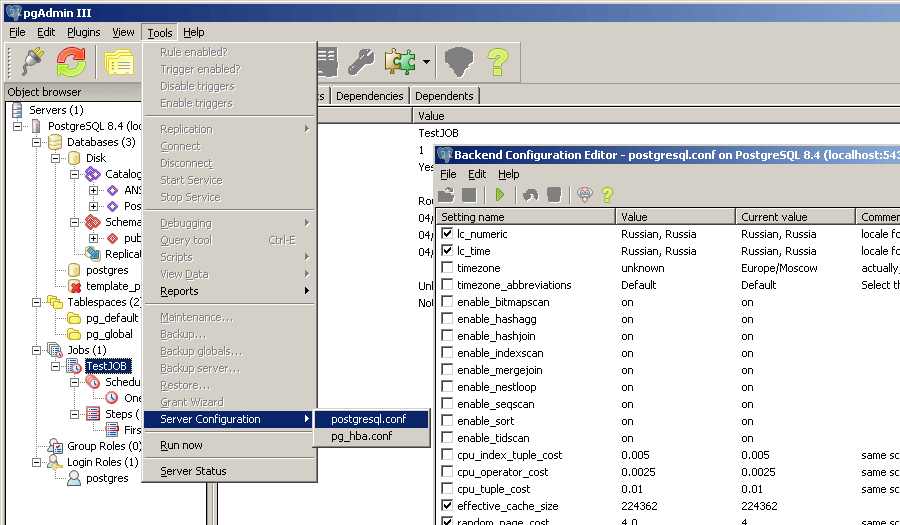900x525 pixels.
Task: Check the enable_seqscan checkbox
Action: pos(447,403)
